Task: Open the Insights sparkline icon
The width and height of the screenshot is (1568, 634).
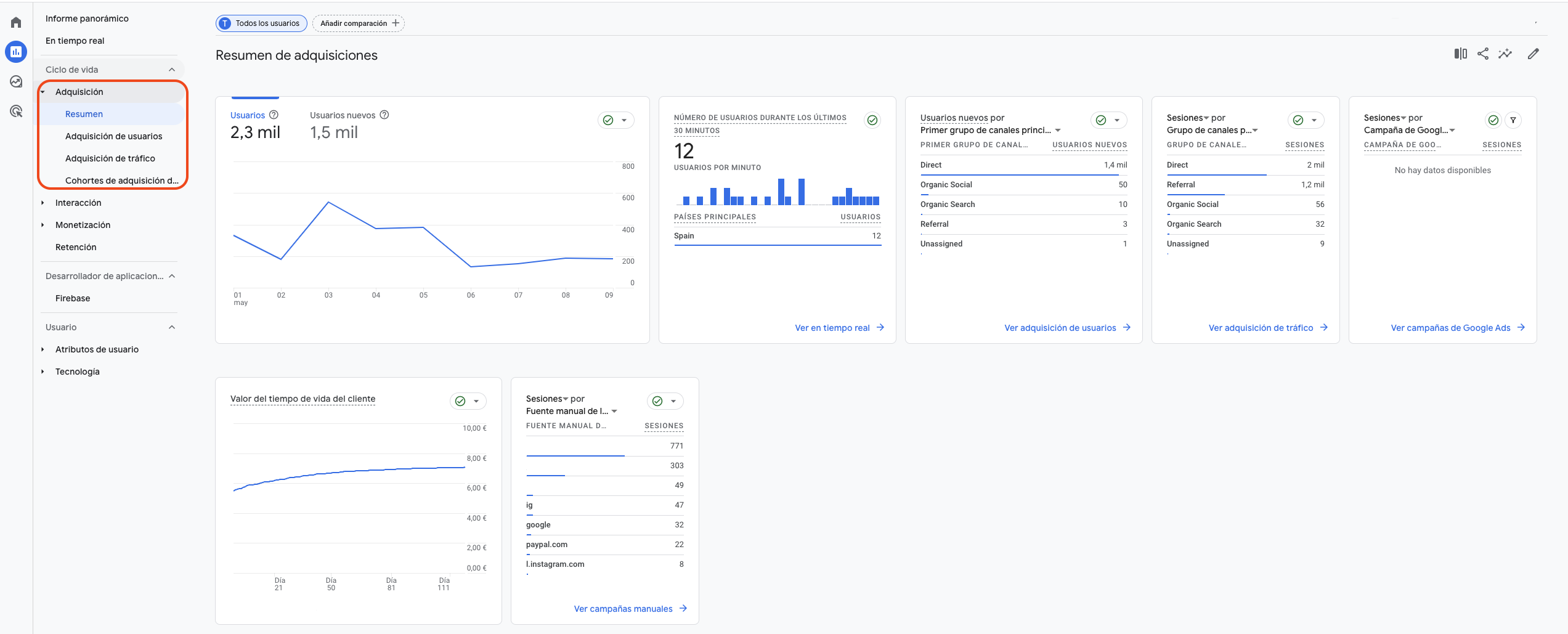Action: [x=1505, y=54]
